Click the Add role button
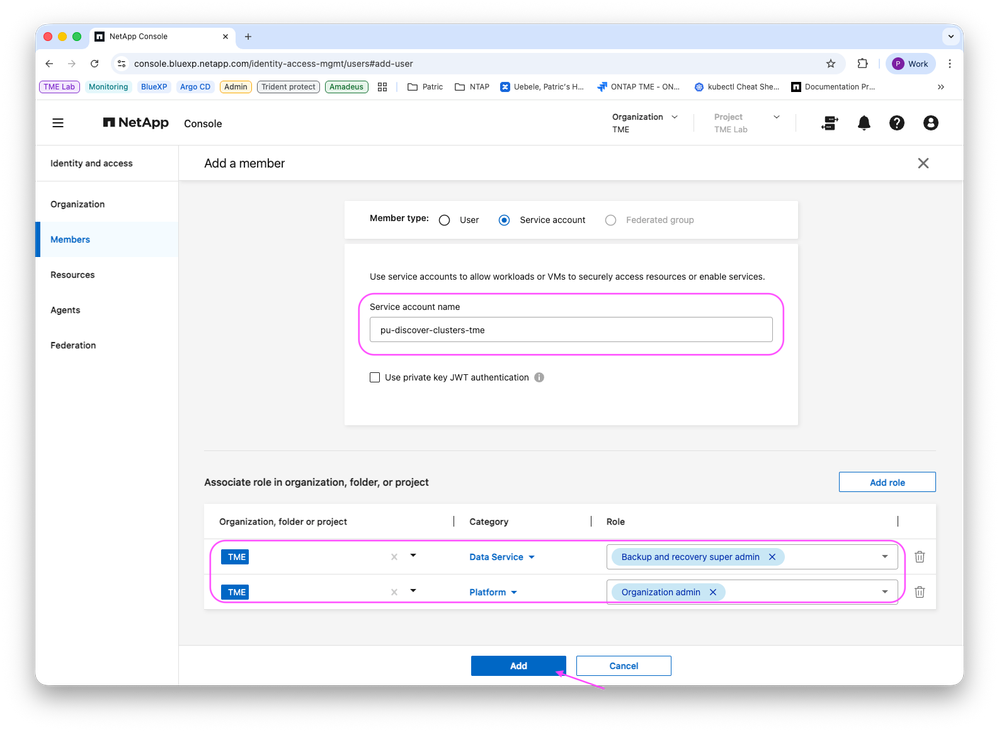 click(x=887, y=482)
